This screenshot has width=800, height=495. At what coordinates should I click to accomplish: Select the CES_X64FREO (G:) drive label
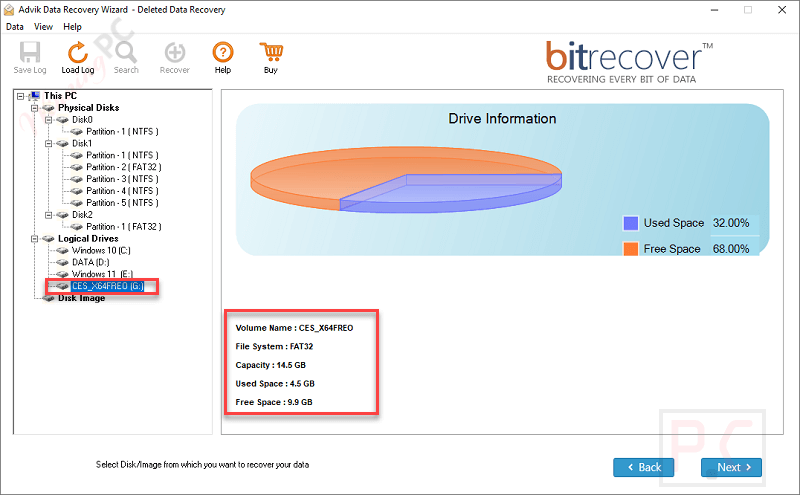point(108,286)
